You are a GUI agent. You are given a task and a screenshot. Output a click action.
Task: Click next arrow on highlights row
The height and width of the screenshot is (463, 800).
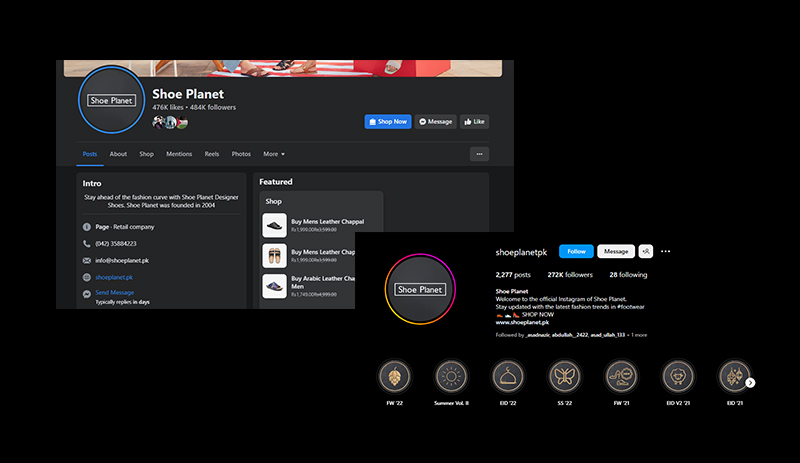750,382
